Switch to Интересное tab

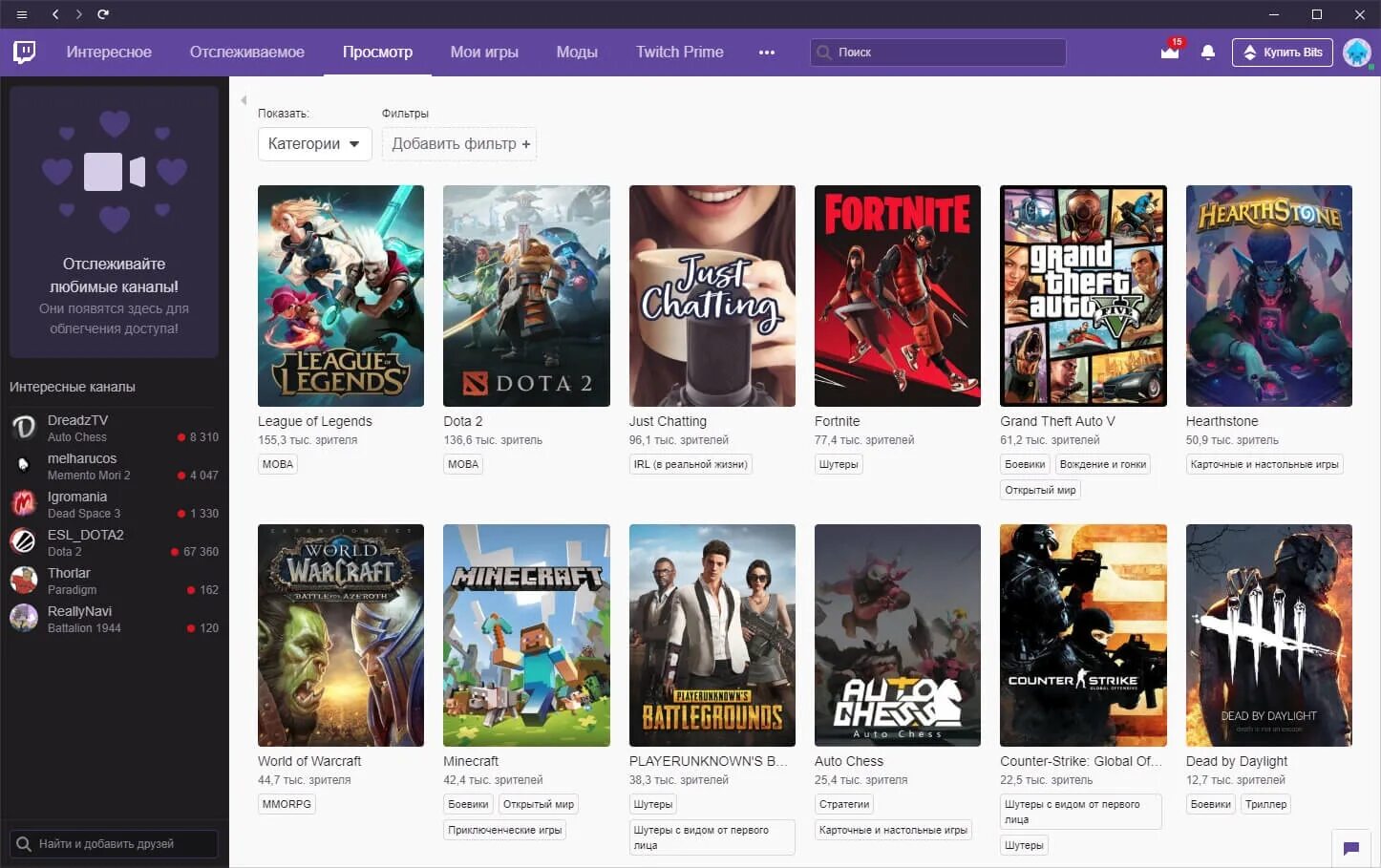109,53
